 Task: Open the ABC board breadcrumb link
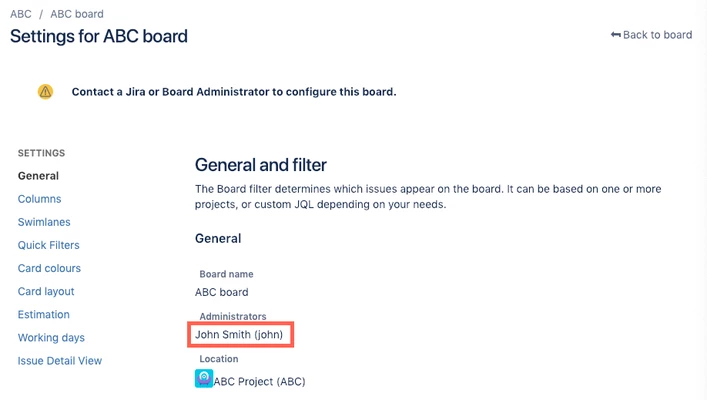coord(77,14)
